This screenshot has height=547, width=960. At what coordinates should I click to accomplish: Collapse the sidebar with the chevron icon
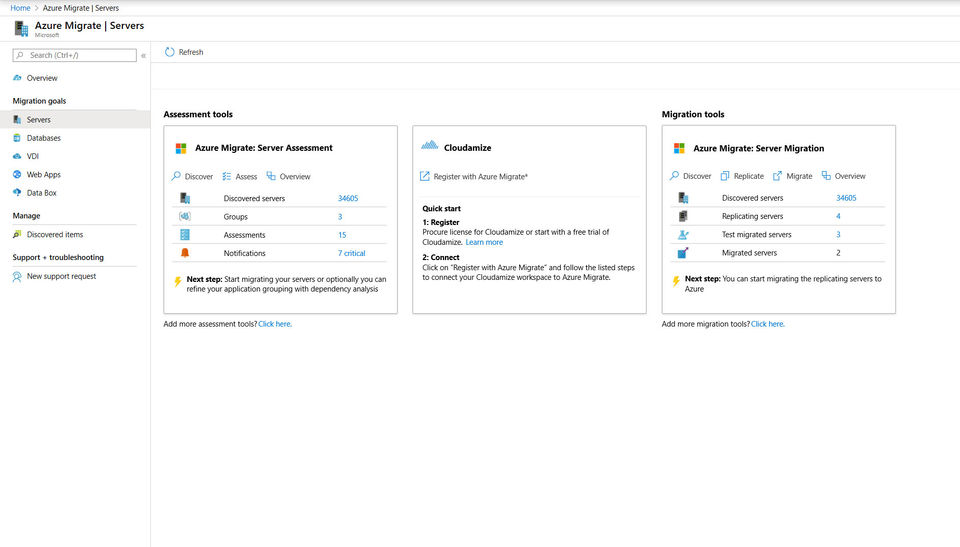(143, 56)
